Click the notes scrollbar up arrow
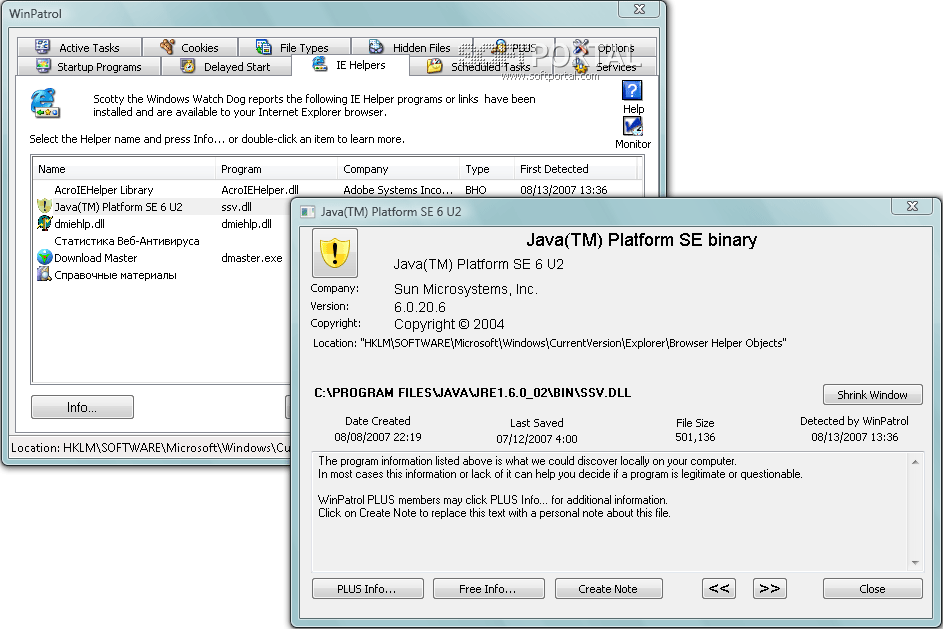The width and height of the screenshot is (943, 629). tap(915, 462)
